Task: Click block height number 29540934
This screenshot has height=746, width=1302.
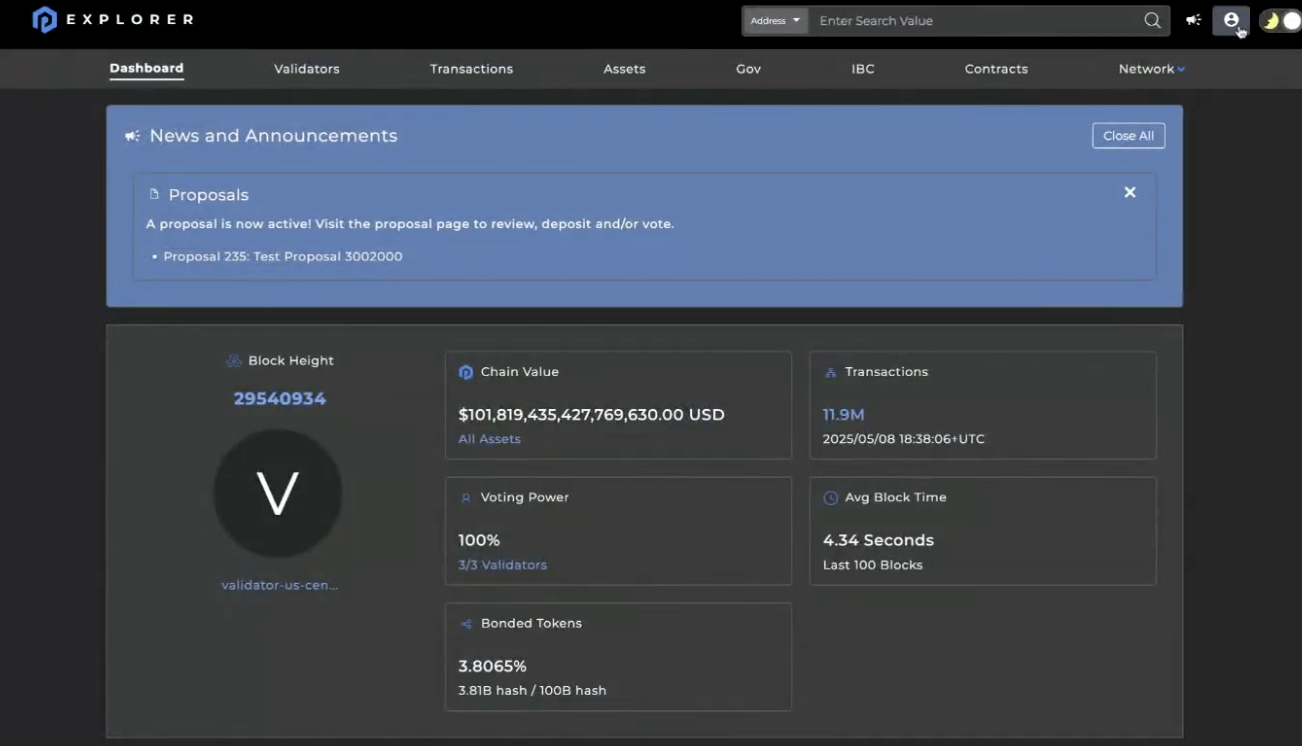Action: point(280,399)
